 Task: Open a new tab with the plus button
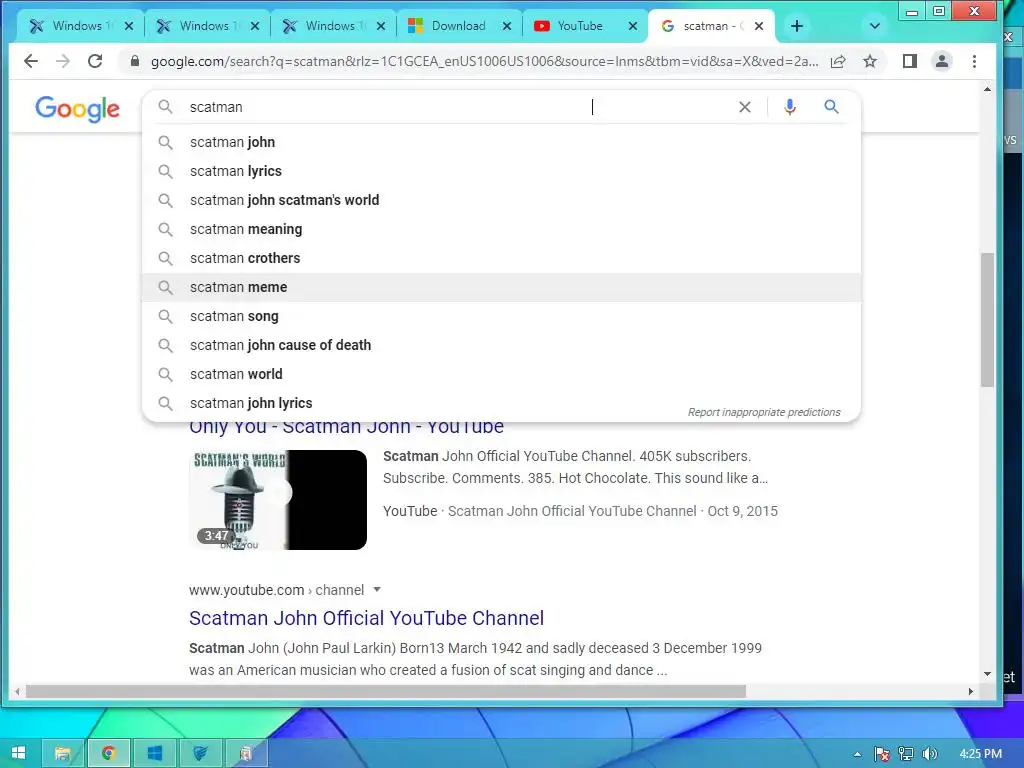click(x=797, y=26)
